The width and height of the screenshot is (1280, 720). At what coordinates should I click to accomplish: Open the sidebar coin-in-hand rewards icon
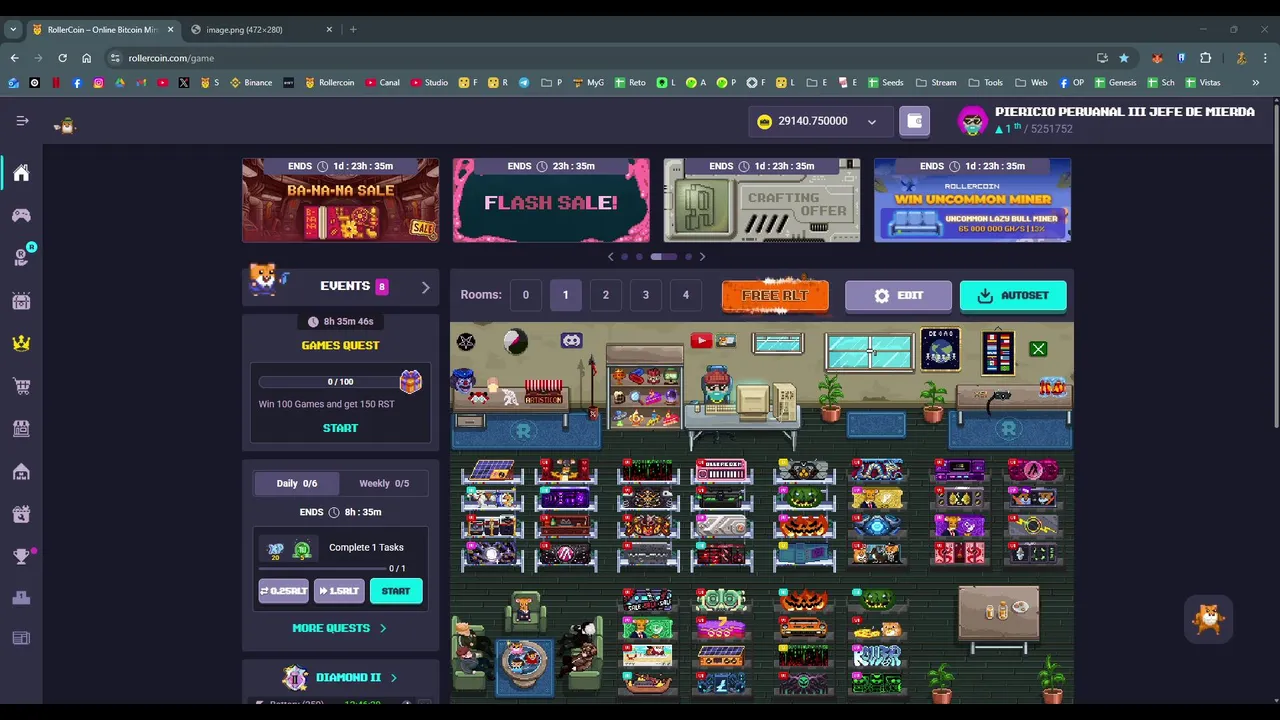(21, 257)
